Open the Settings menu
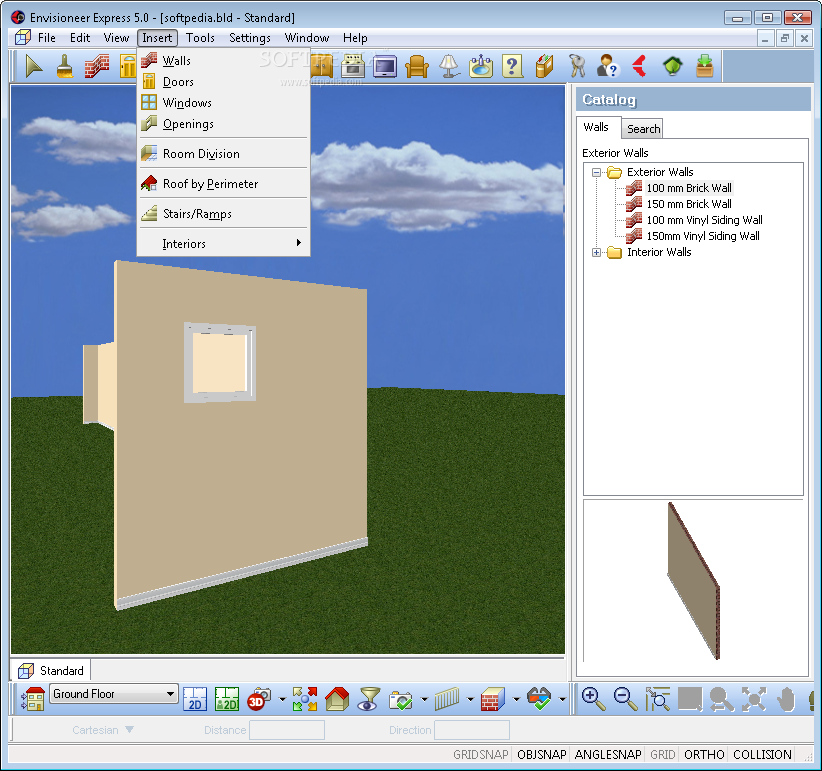 tap(250, 38)
